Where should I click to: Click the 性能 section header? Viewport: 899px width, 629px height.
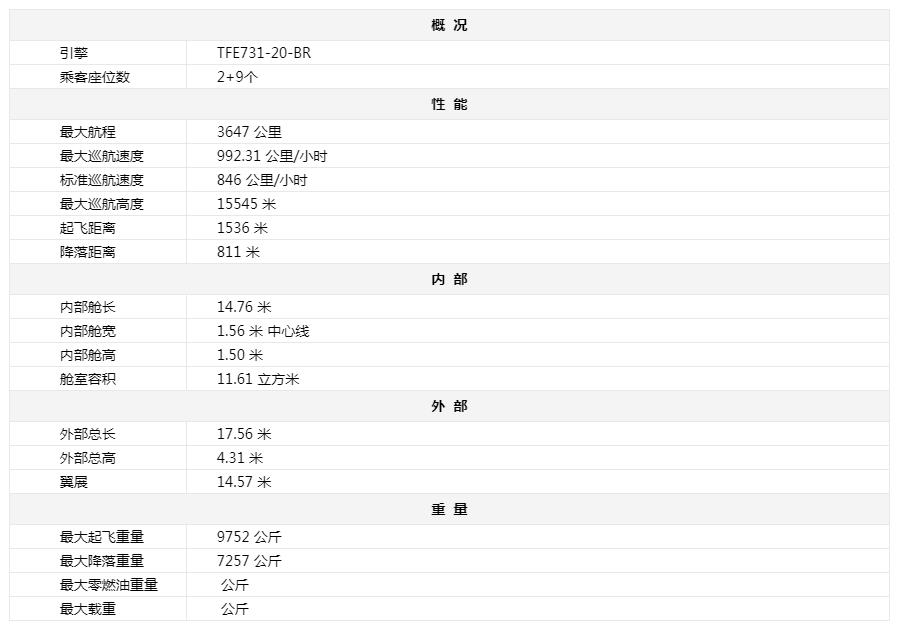click(449, 104)
